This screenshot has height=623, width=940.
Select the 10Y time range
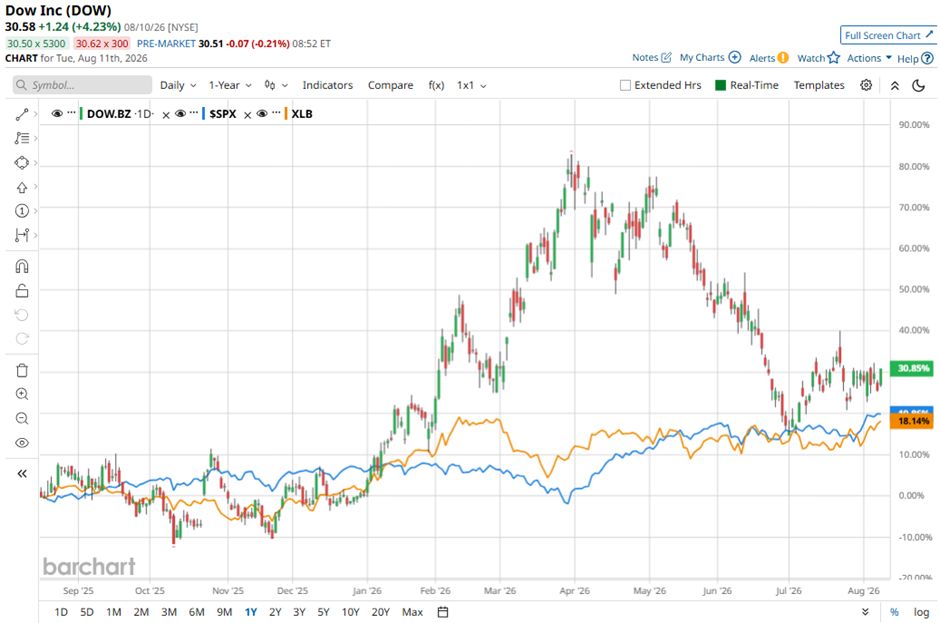tap(350, 612)
